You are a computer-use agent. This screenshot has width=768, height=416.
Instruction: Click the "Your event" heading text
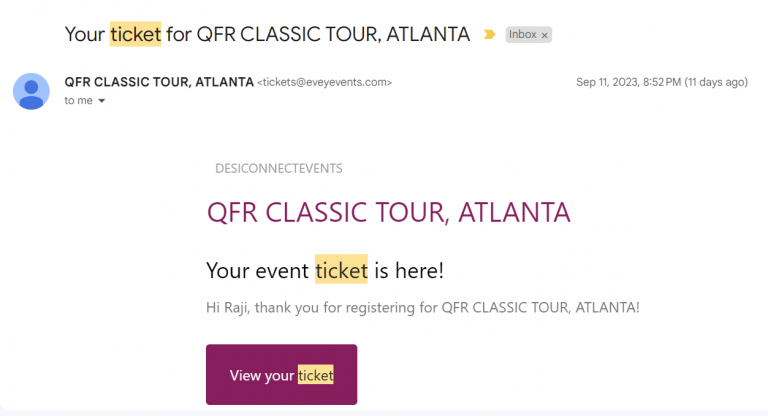(x=258, y=270)
